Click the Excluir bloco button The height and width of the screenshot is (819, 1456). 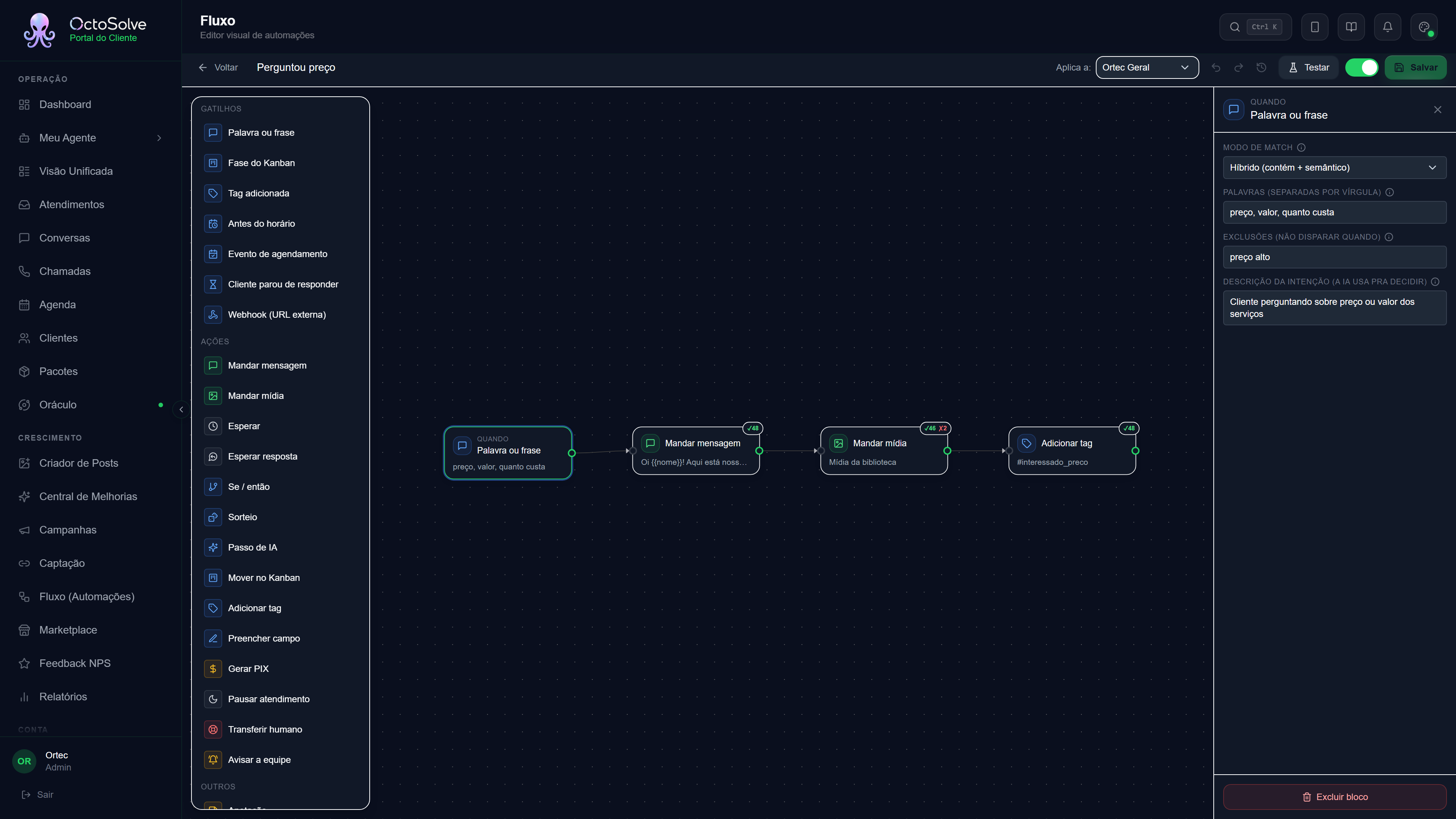pyautogui.click(x=1334, y=797)
